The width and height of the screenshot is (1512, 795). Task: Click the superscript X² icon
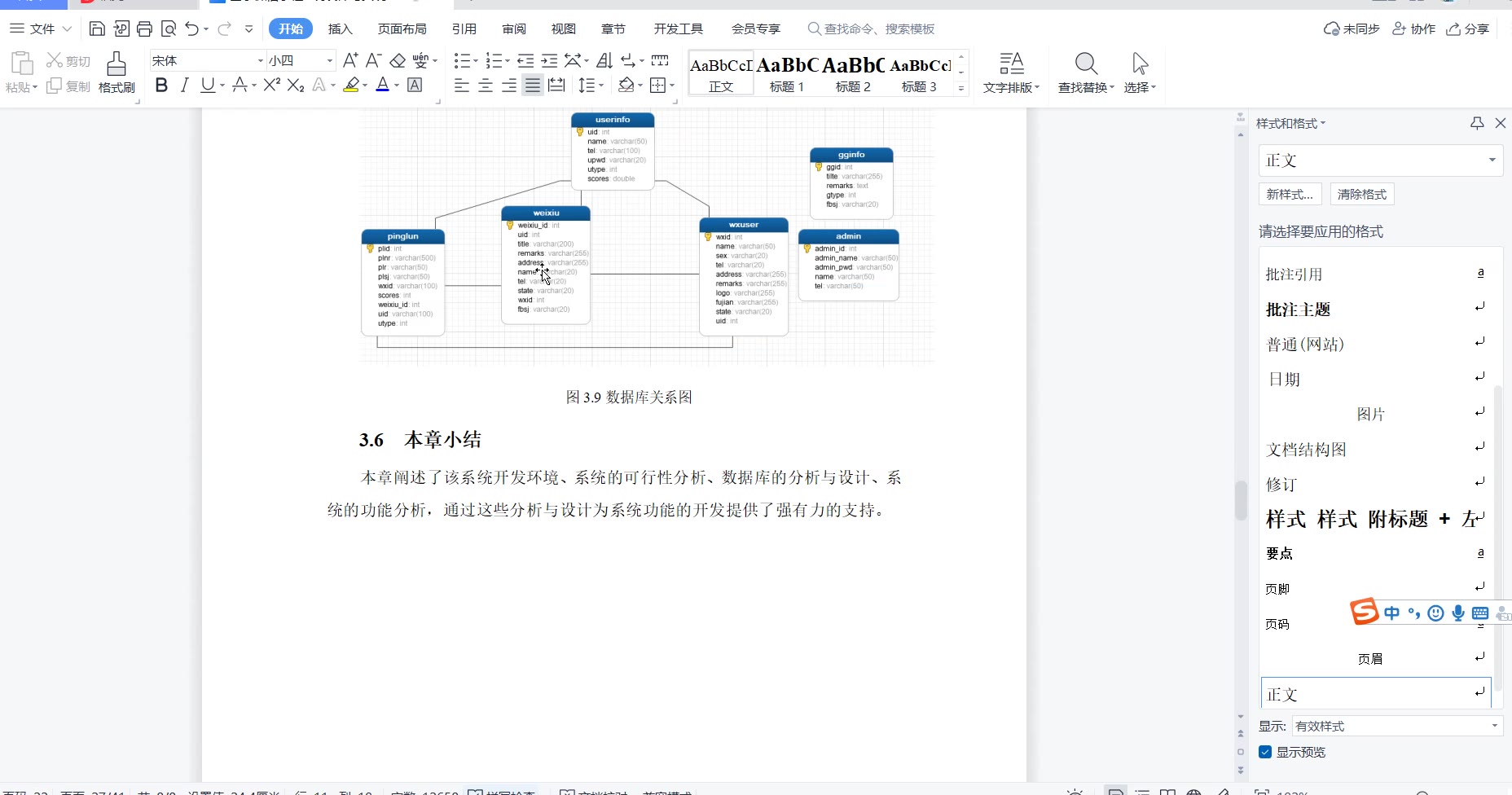tap(271, 86)
